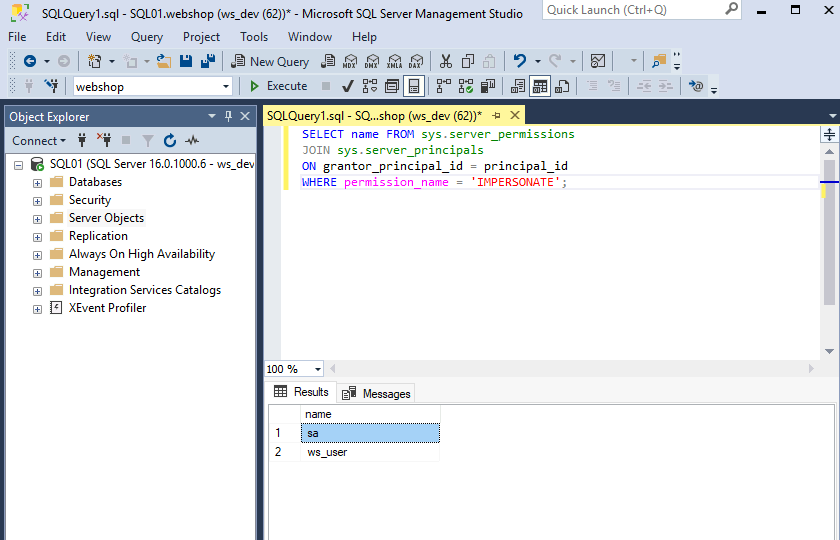The image size is (840, 540).
Task: Save the current query file
Action: coord(186,62)
